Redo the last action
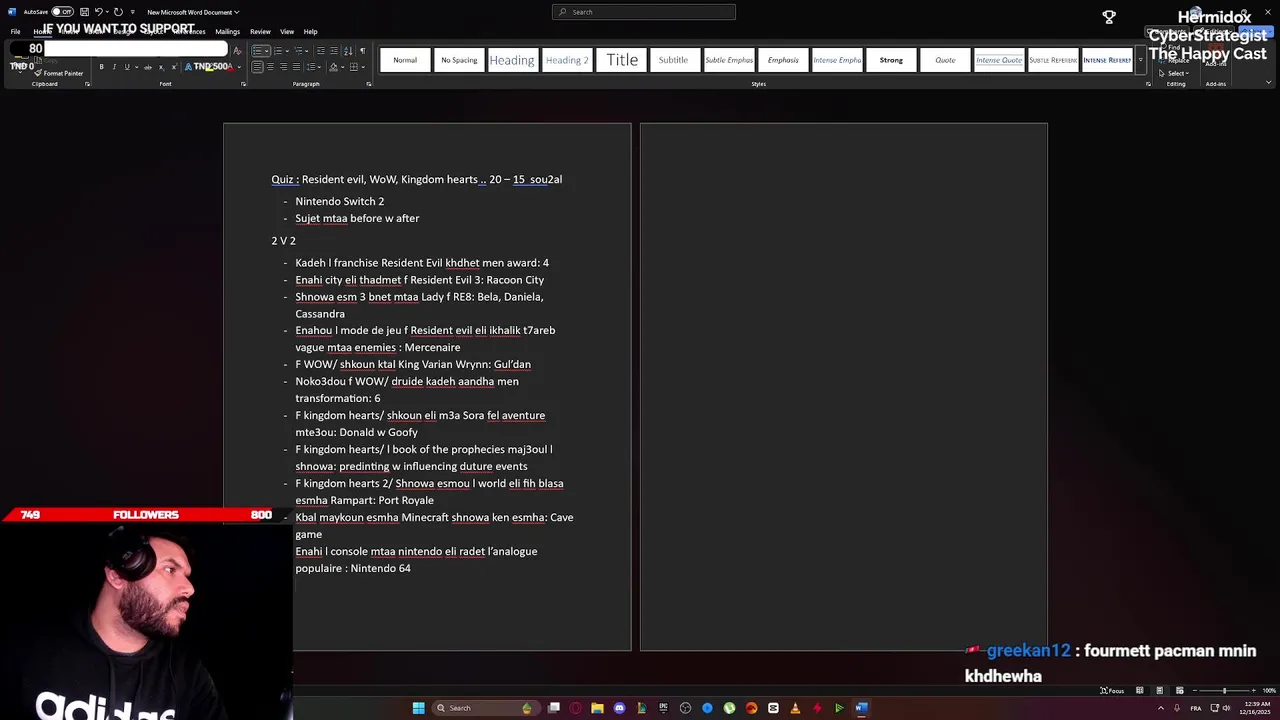The width and height of the screenshot is (1280, 720). point(118,12)
